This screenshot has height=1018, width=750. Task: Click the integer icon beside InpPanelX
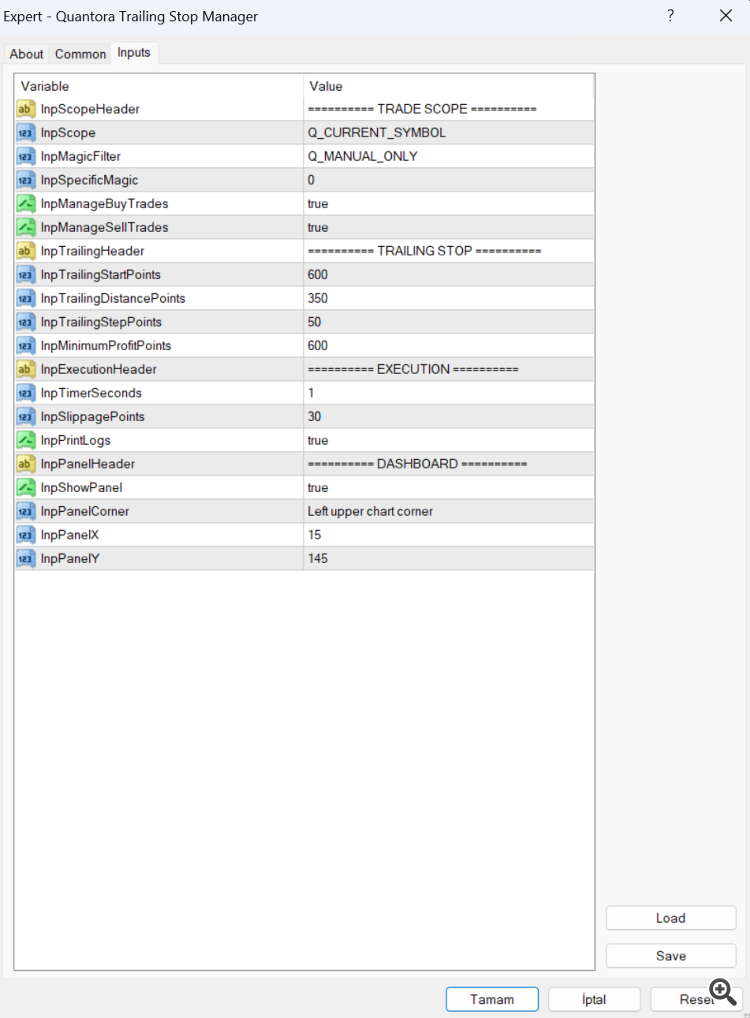tap(25, 536)
